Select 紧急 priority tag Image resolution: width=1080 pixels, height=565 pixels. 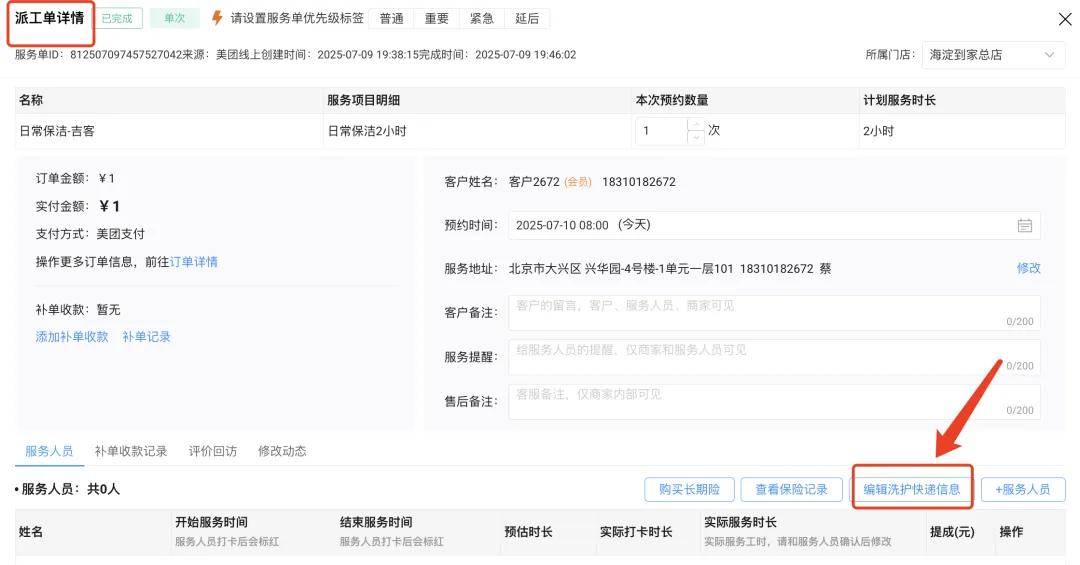click(x=481, y=19)
